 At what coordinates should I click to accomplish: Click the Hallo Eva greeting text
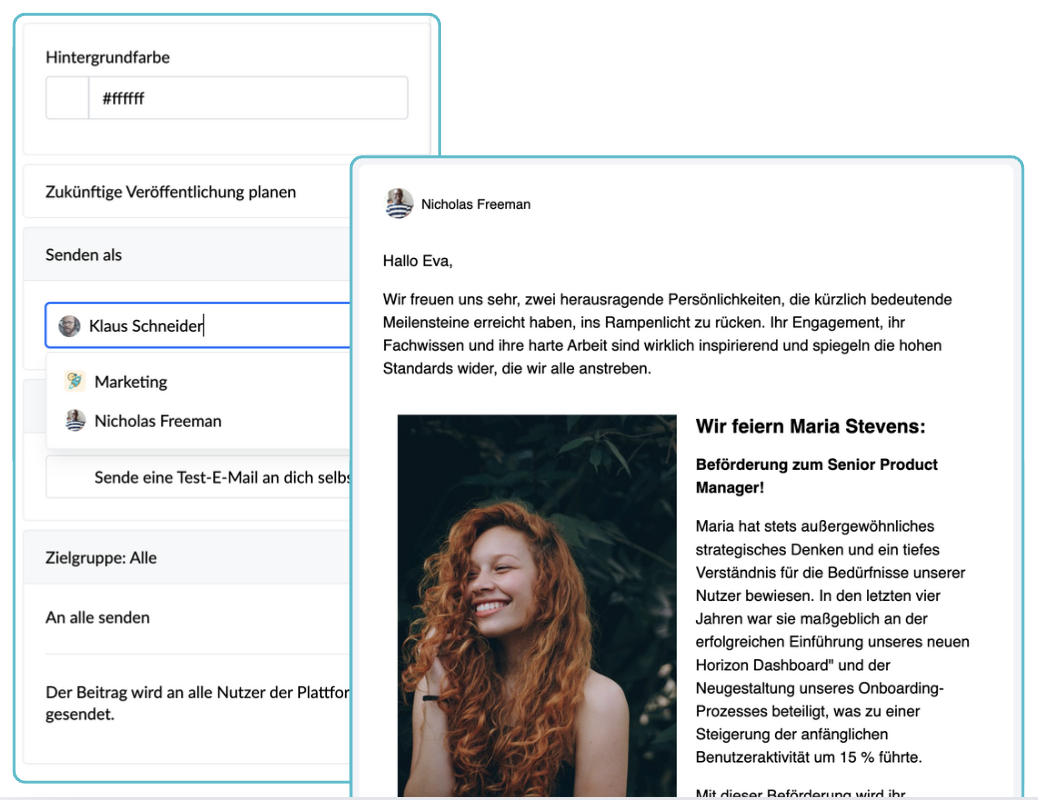click(418, 261)
